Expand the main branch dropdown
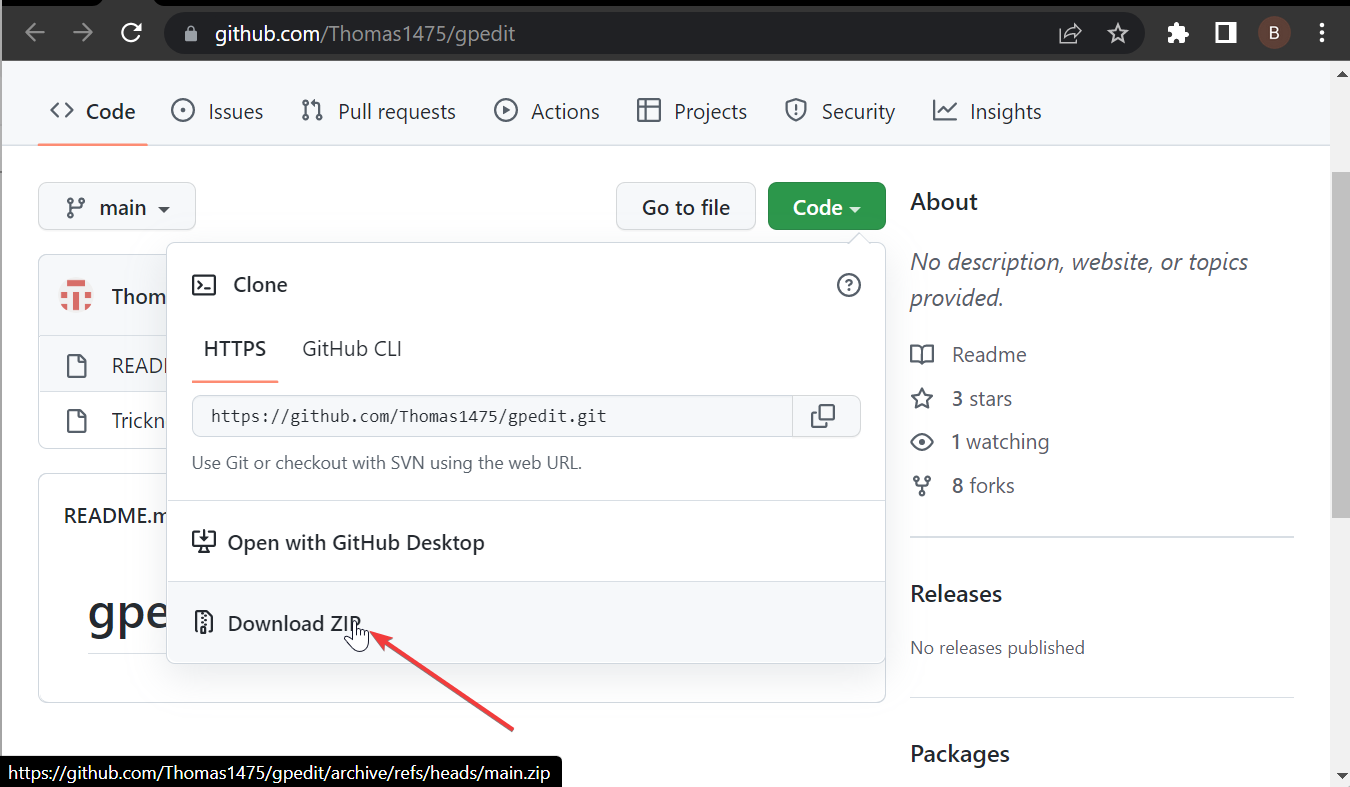Screen dimensions: 1350x787 [x=117, y=207]
